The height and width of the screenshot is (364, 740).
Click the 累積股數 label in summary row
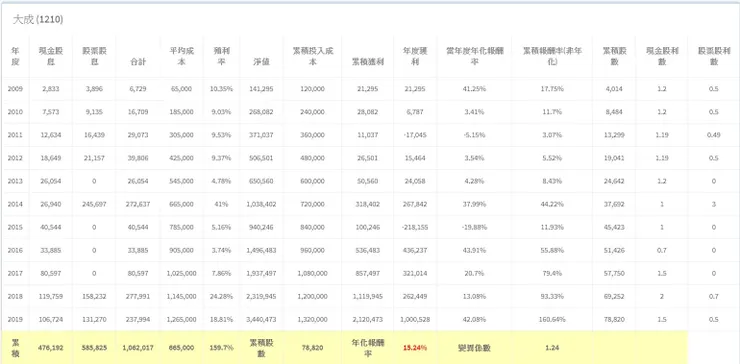tap(261, 347)
